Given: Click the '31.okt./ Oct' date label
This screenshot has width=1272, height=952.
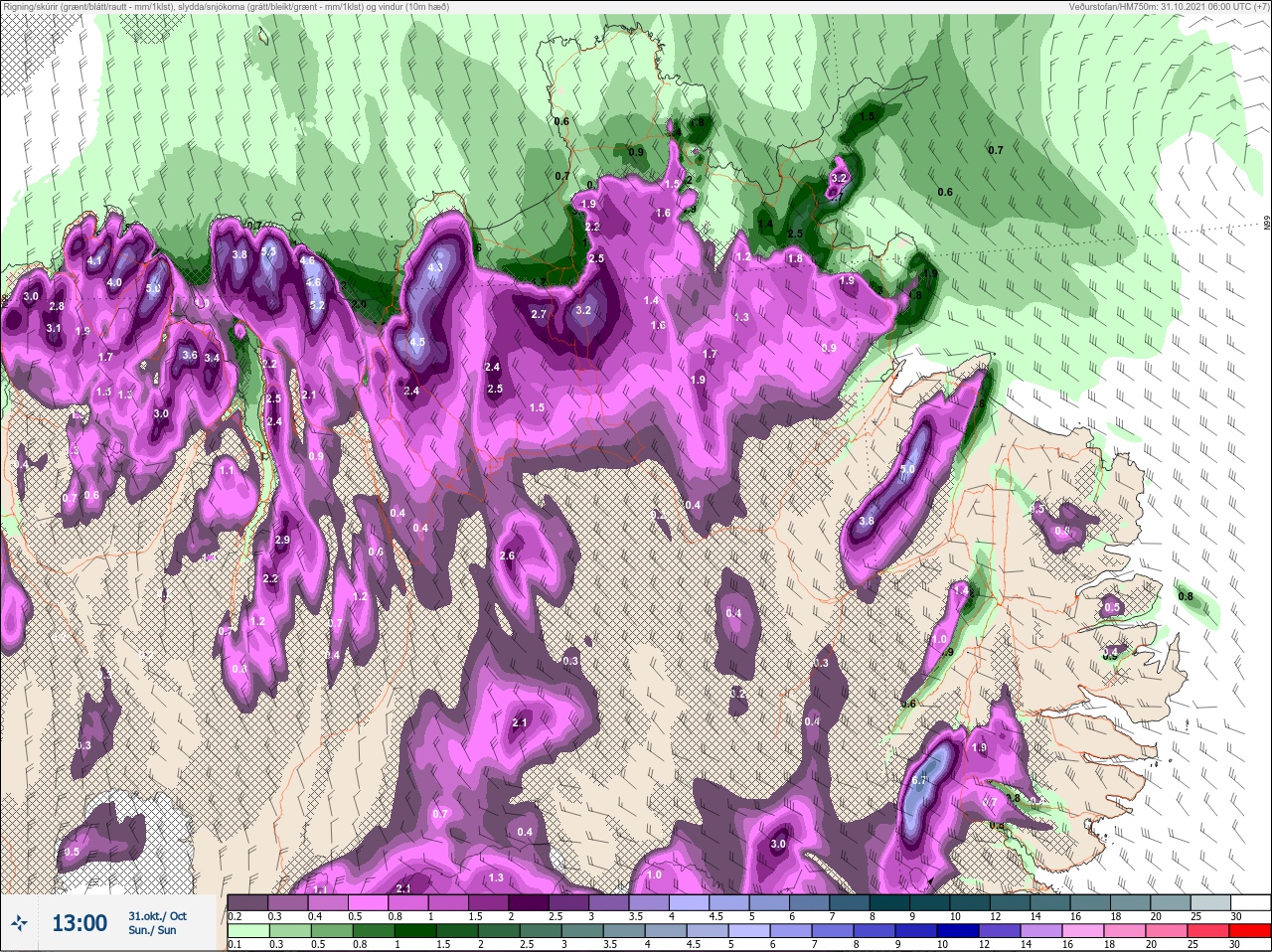Looking at the screenshot, I should click(157, 915).
